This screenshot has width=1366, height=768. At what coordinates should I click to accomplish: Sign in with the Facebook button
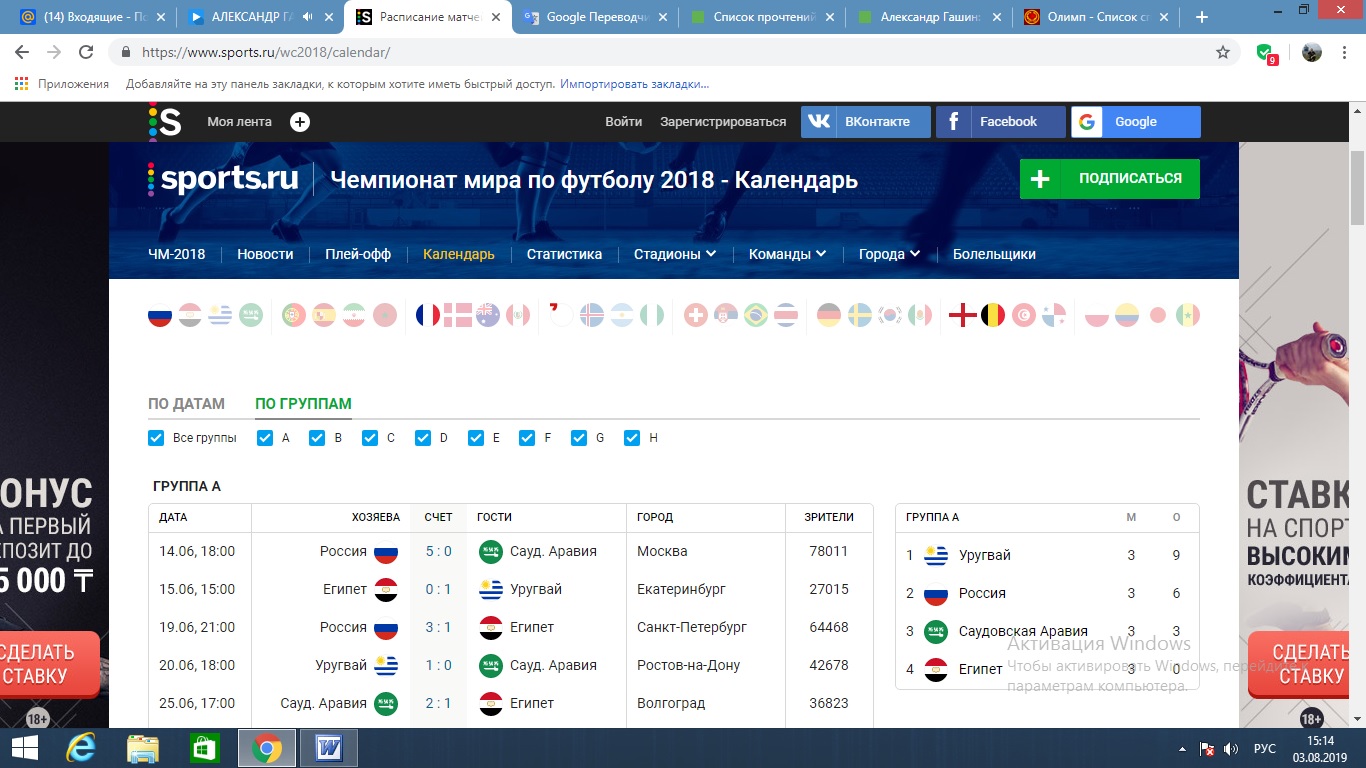pos(1001,122)
